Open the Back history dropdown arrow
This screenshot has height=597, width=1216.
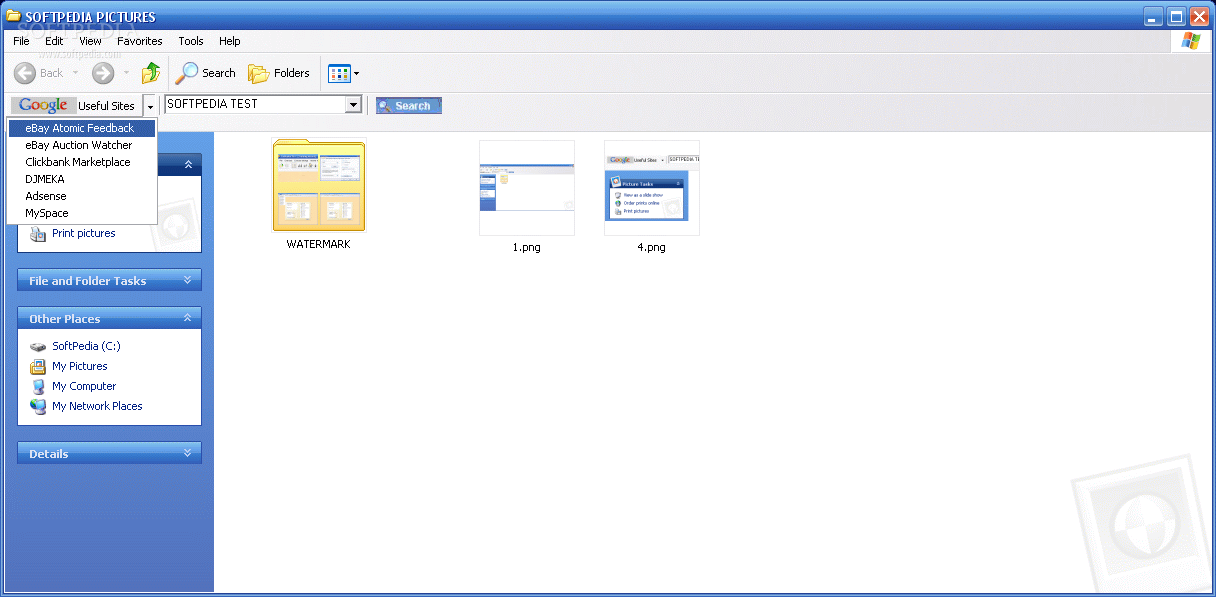(x=76, y=73)
